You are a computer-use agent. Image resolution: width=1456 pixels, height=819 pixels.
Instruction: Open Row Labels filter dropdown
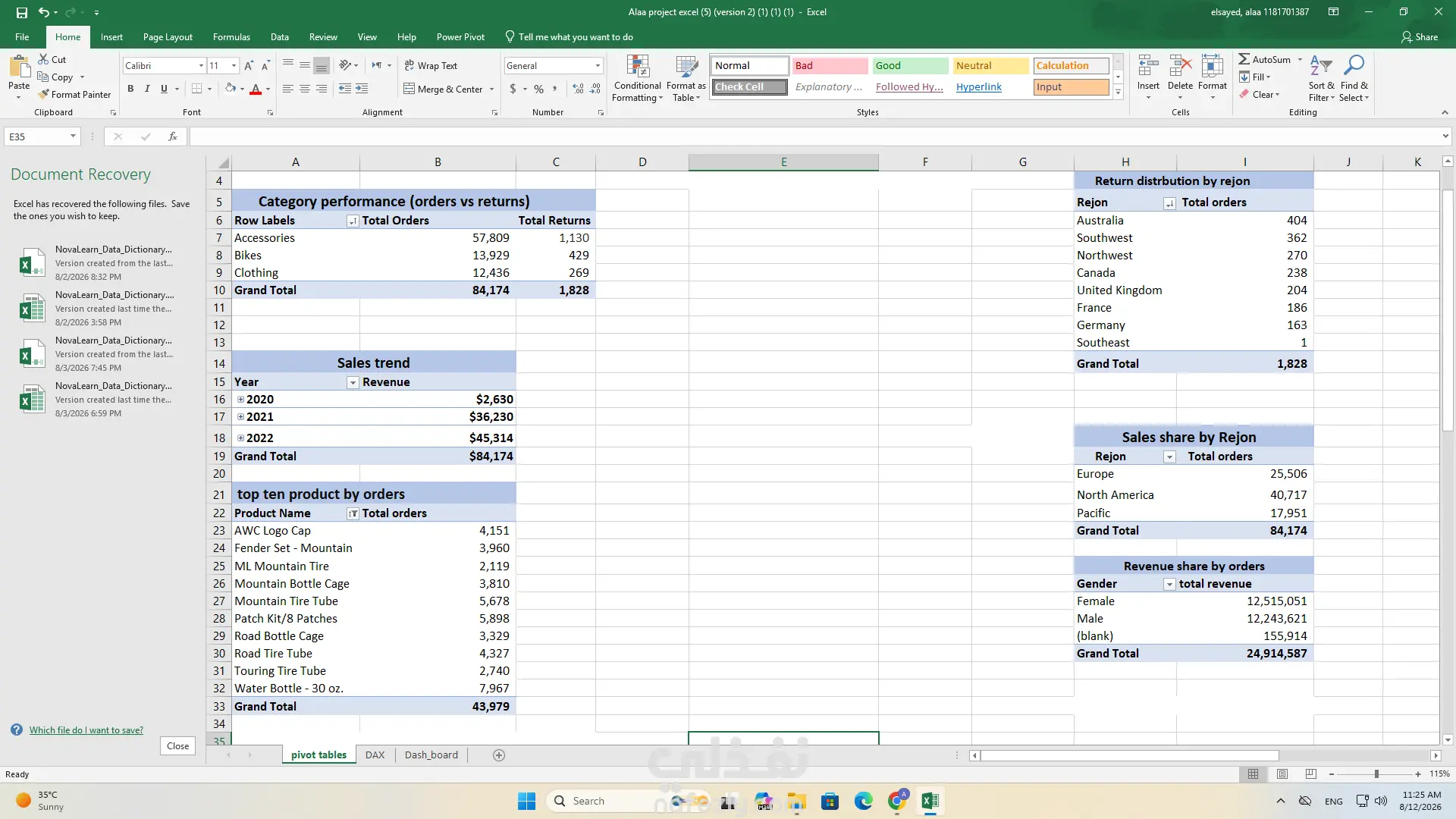point(353,221)
